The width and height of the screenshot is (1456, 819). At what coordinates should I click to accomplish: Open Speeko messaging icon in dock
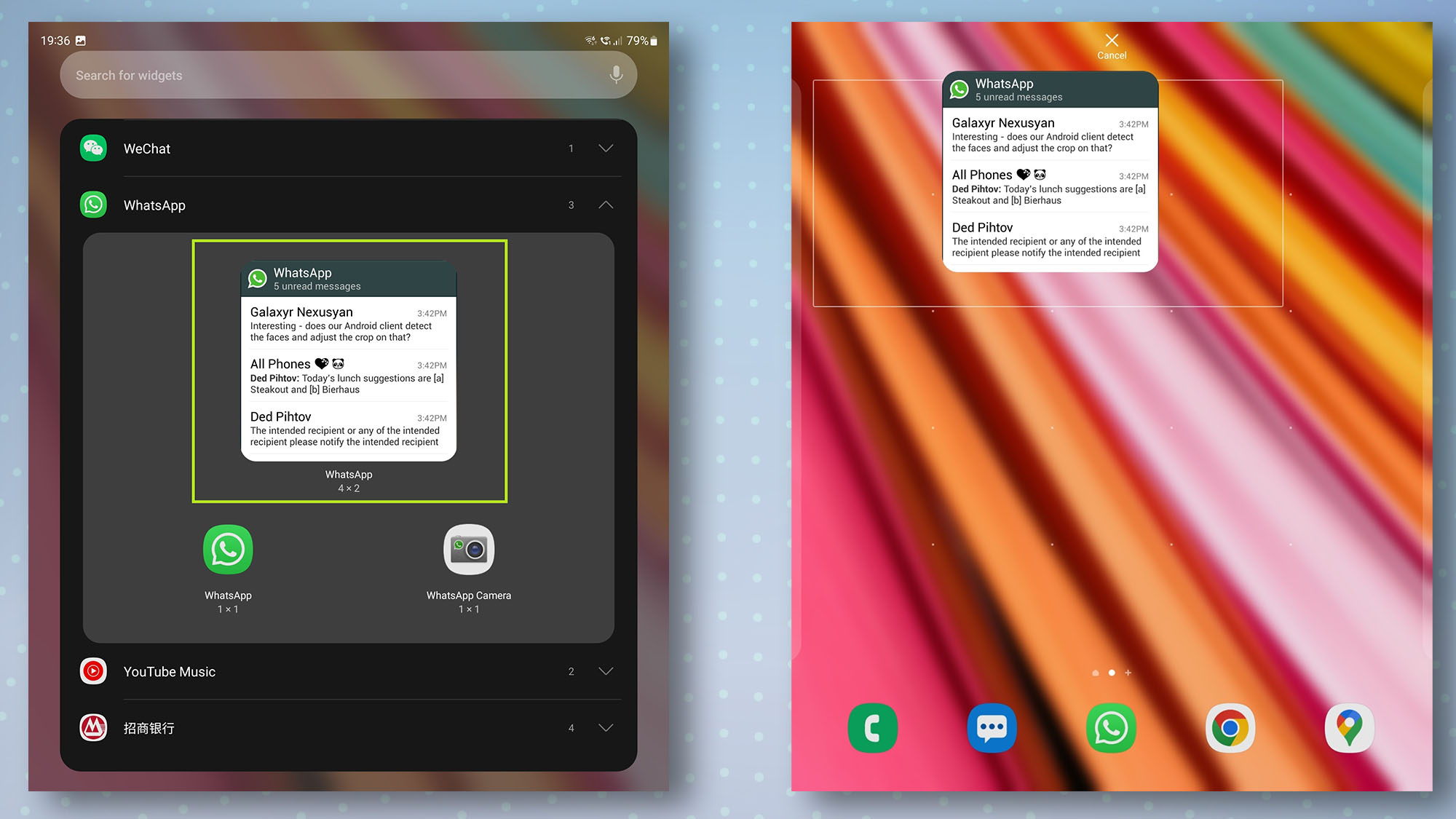[993, 726]
